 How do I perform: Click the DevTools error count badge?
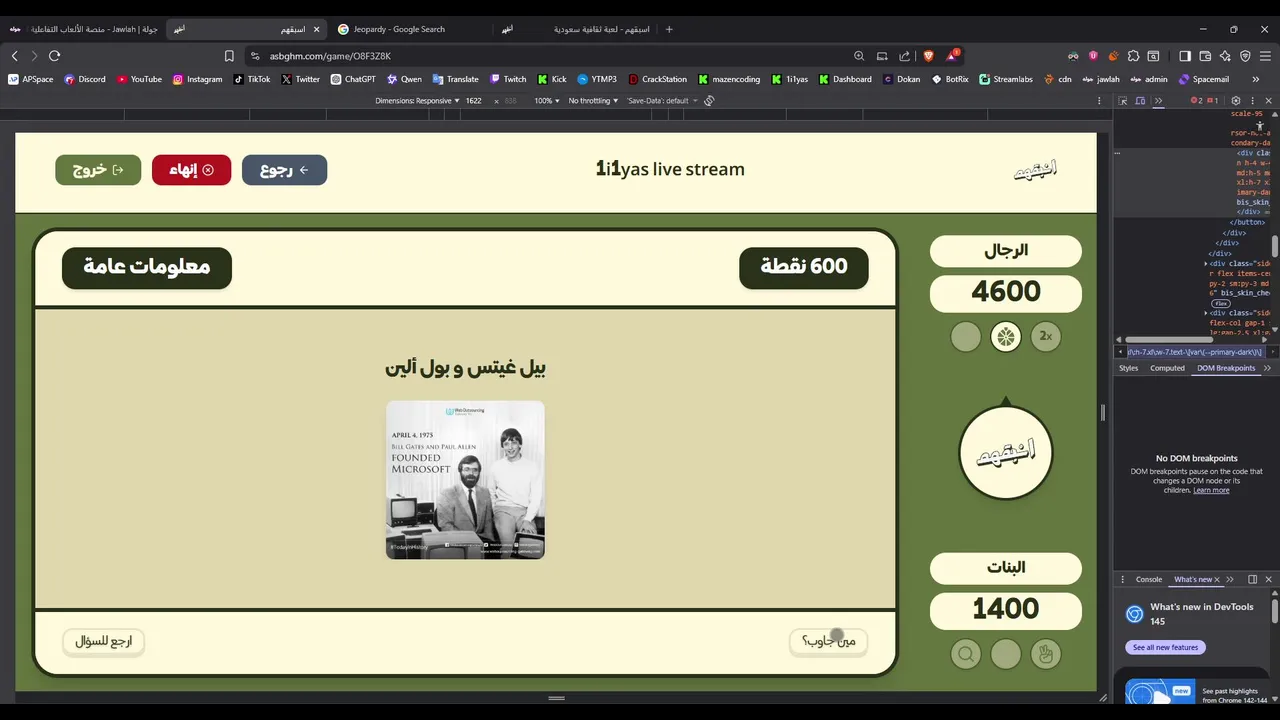pyautogui.click(x=1197, y=101)
